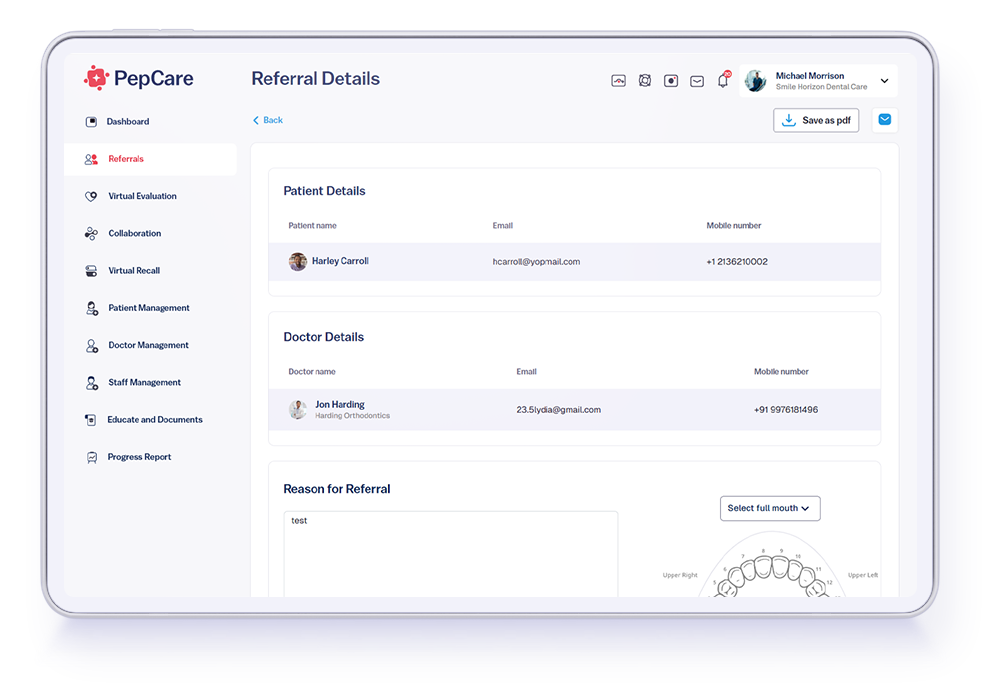Viewport: 982px width, 683px height.
Task: Click mobile number +91 9976181496
Action: point(786,409)
